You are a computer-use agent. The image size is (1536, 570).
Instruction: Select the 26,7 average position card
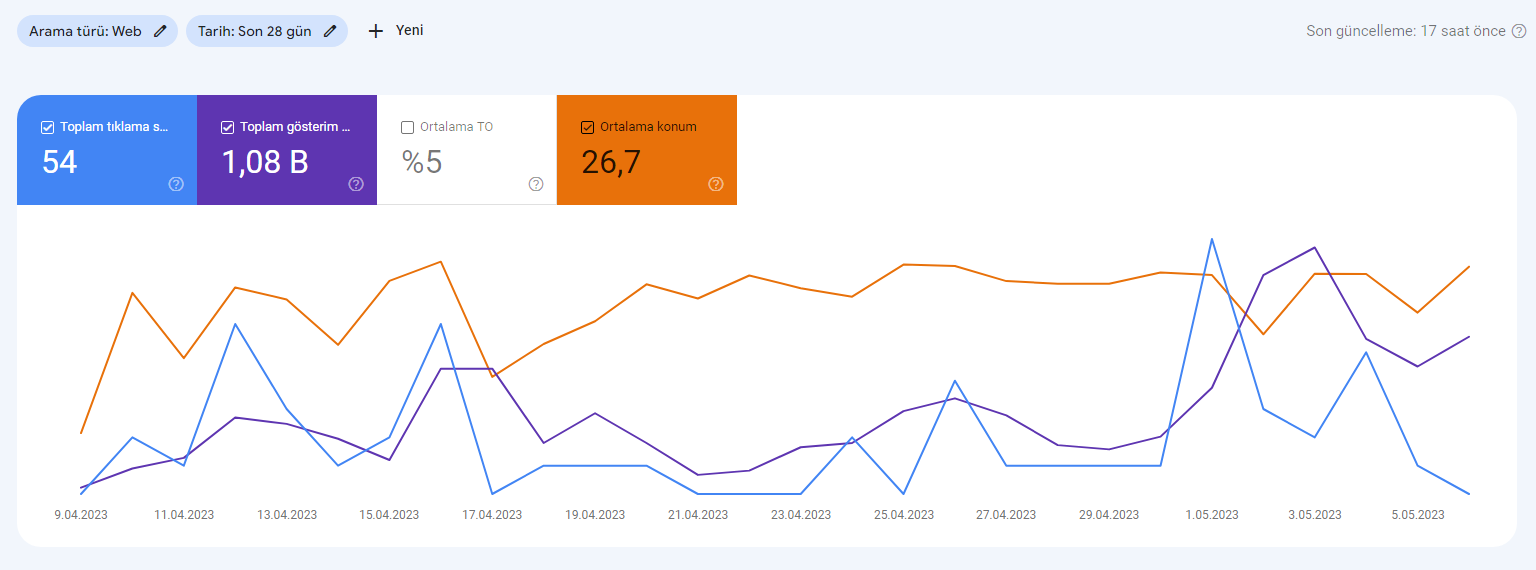647,150
